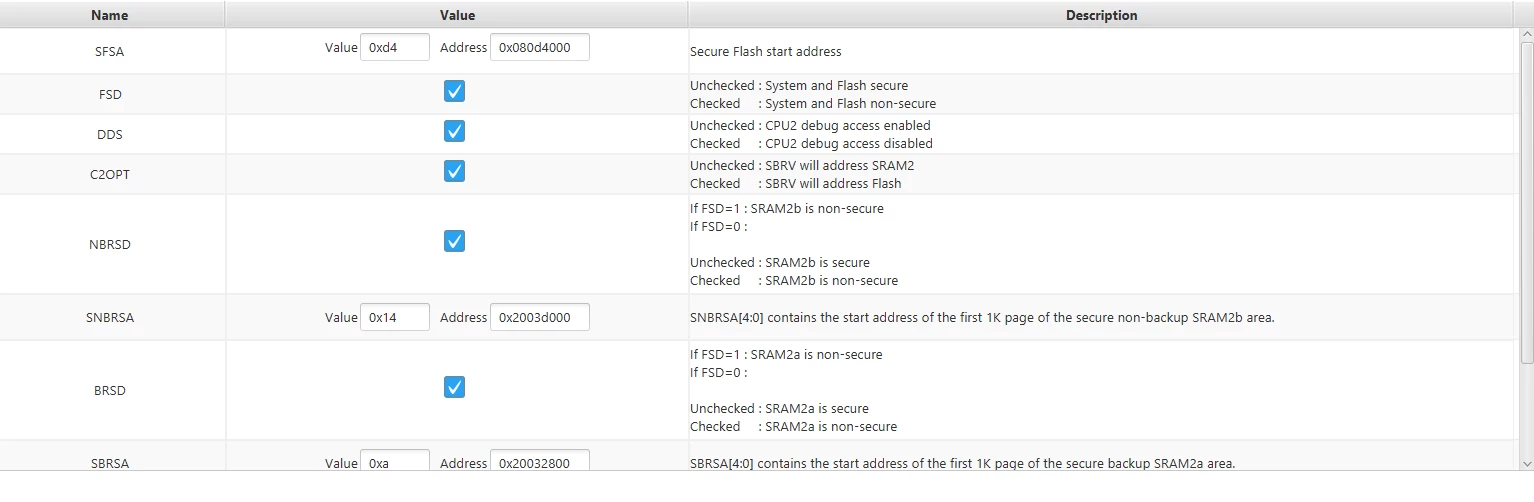
Task: Select the SNBRSA Address field 0x2003d000
Action: (x=540, y=317)
